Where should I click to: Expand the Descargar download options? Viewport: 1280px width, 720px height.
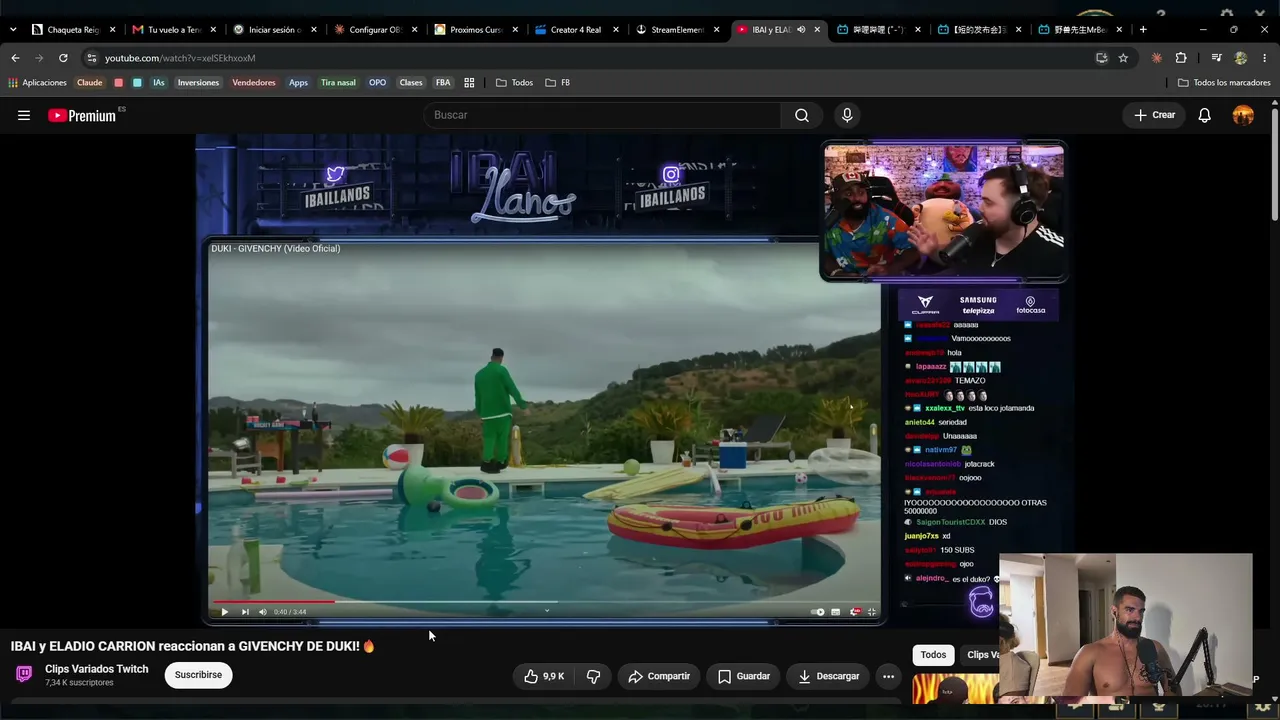828,676
